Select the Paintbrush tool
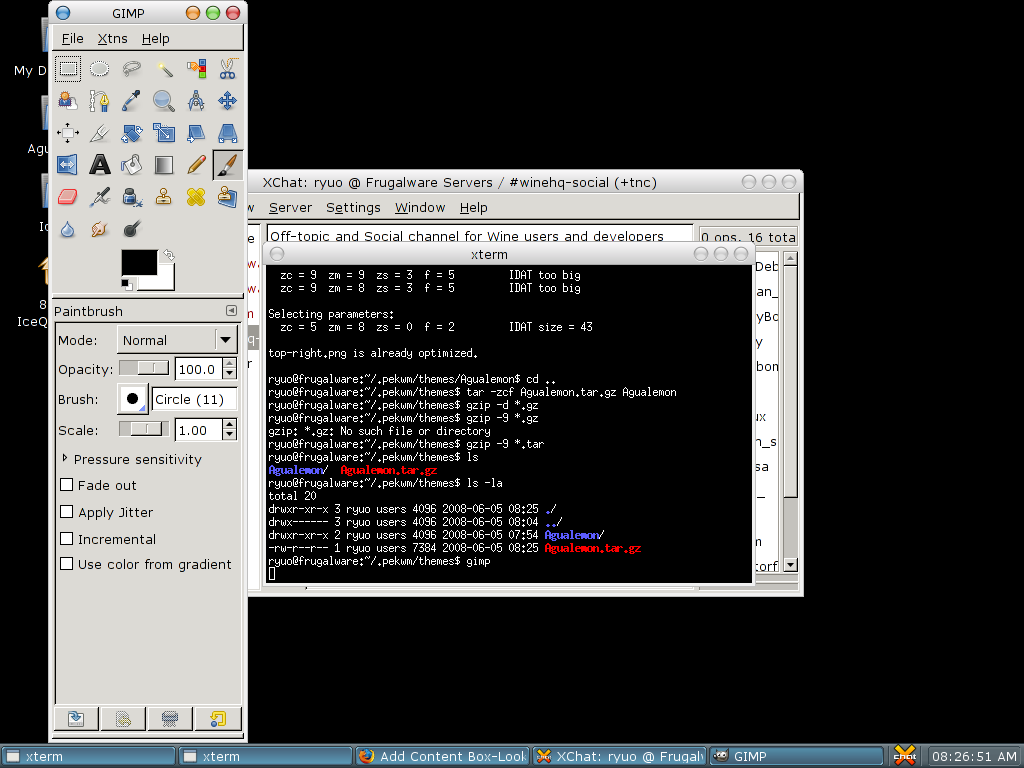This screenshot has width=1024, height=768. (x=227, y=165)
